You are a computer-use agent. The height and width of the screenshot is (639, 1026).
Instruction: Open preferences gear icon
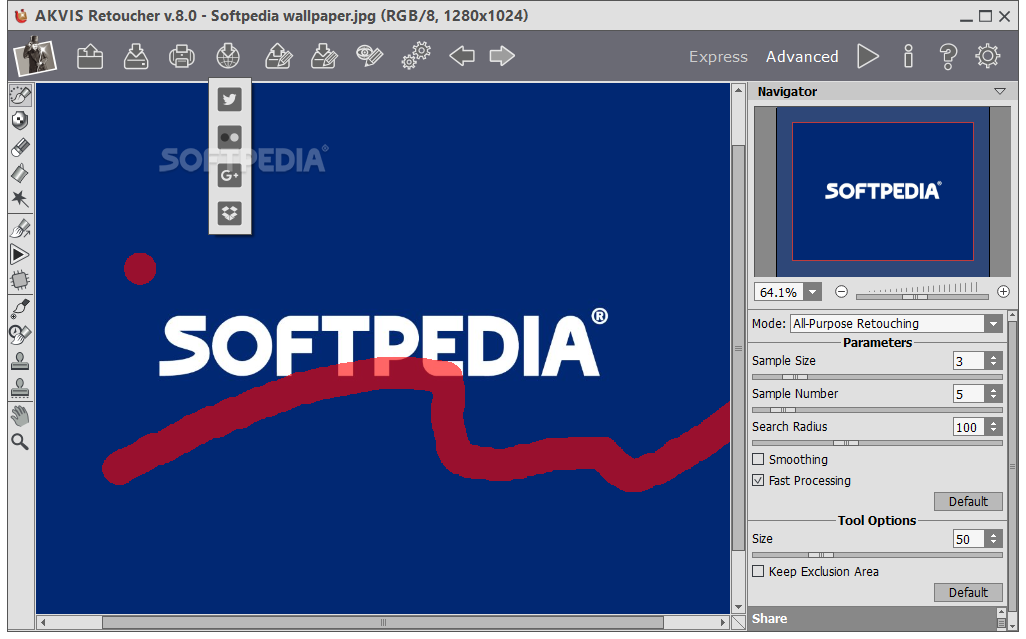click(987, 56)
